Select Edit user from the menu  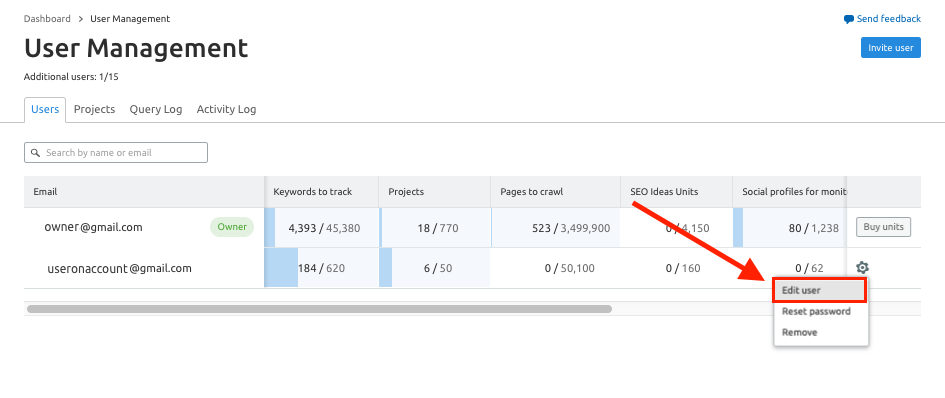820,290
